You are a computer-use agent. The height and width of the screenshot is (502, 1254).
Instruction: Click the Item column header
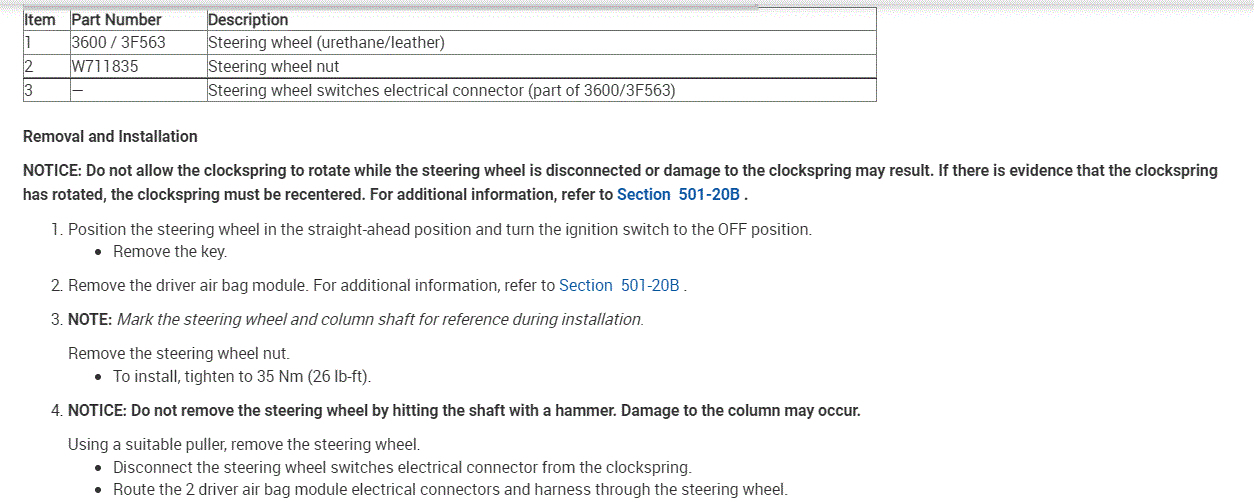(40, 19)
